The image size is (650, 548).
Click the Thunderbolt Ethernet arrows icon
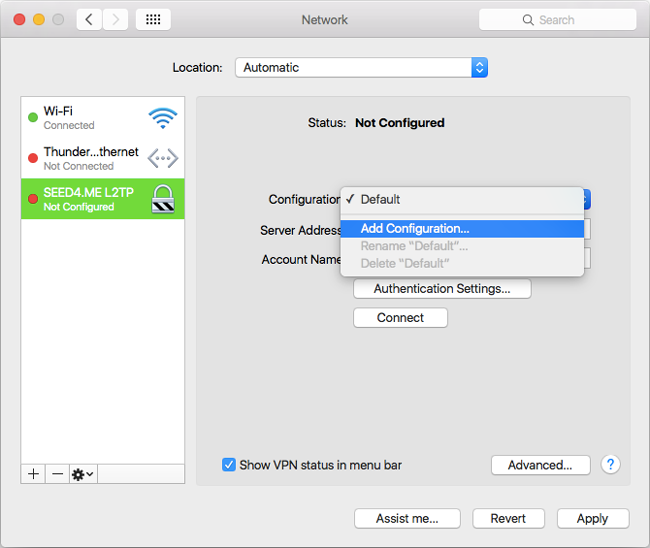[x=162, y=158]
